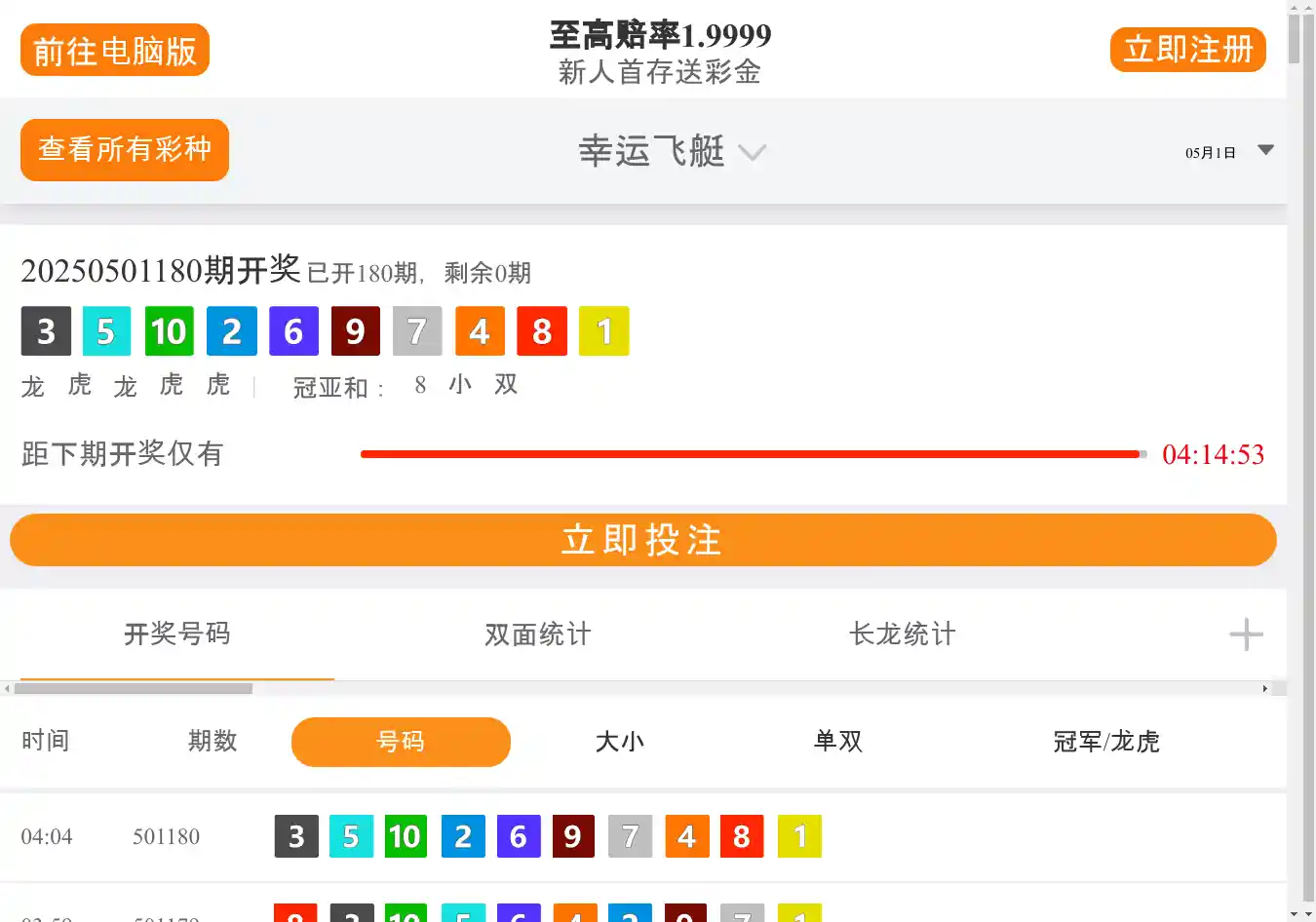This screenshot has width=1316, height=922.
Task: Switch the view to 单双
Action: (838, 742)
